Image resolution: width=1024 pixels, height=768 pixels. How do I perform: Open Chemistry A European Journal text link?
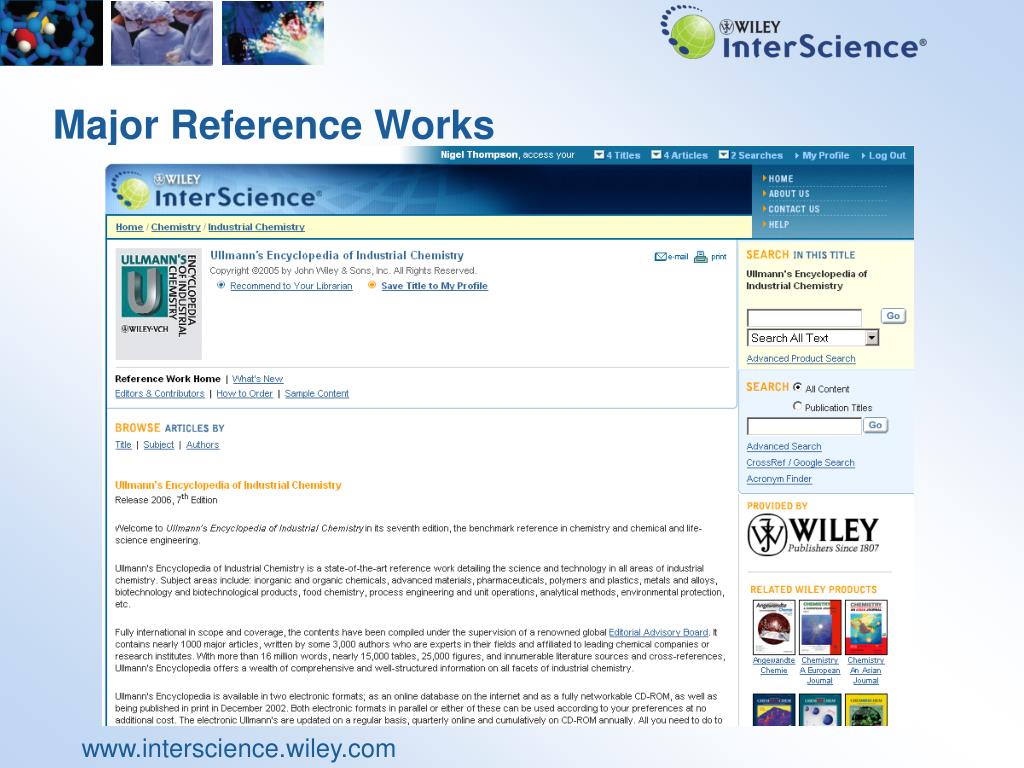pyautogui.click(x=820, y=671)
